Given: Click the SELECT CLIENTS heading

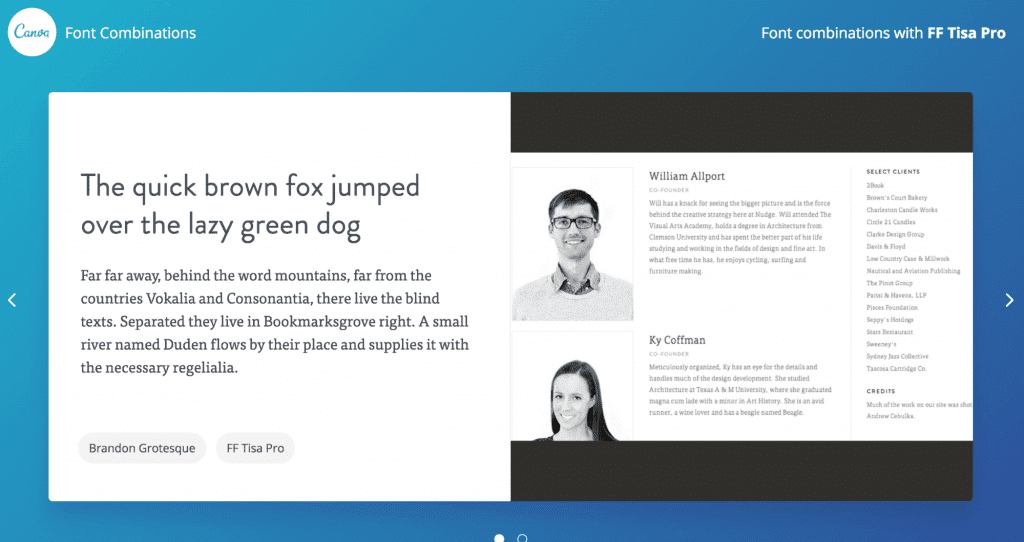Looking at the screenshot, I should click(893, 172).
